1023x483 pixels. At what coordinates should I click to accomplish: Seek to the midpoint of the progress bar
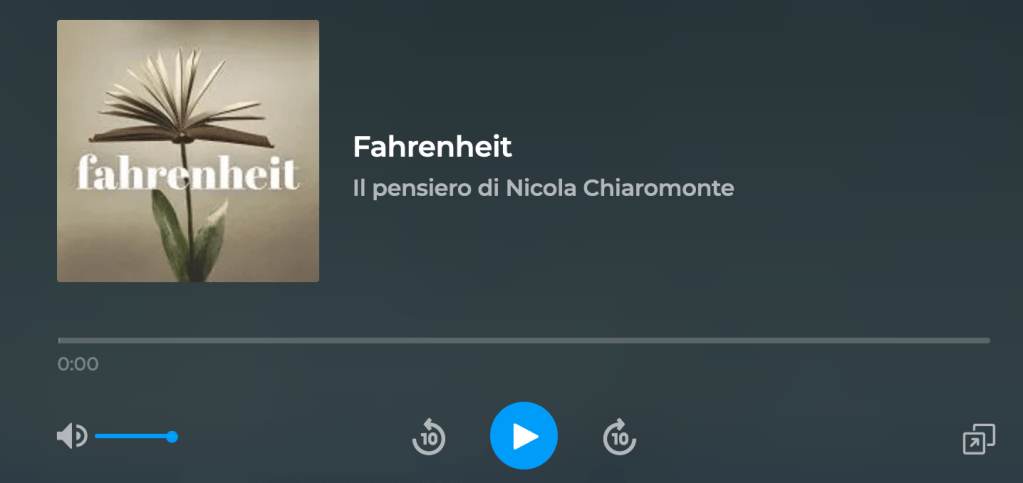(x=524, y=340)
